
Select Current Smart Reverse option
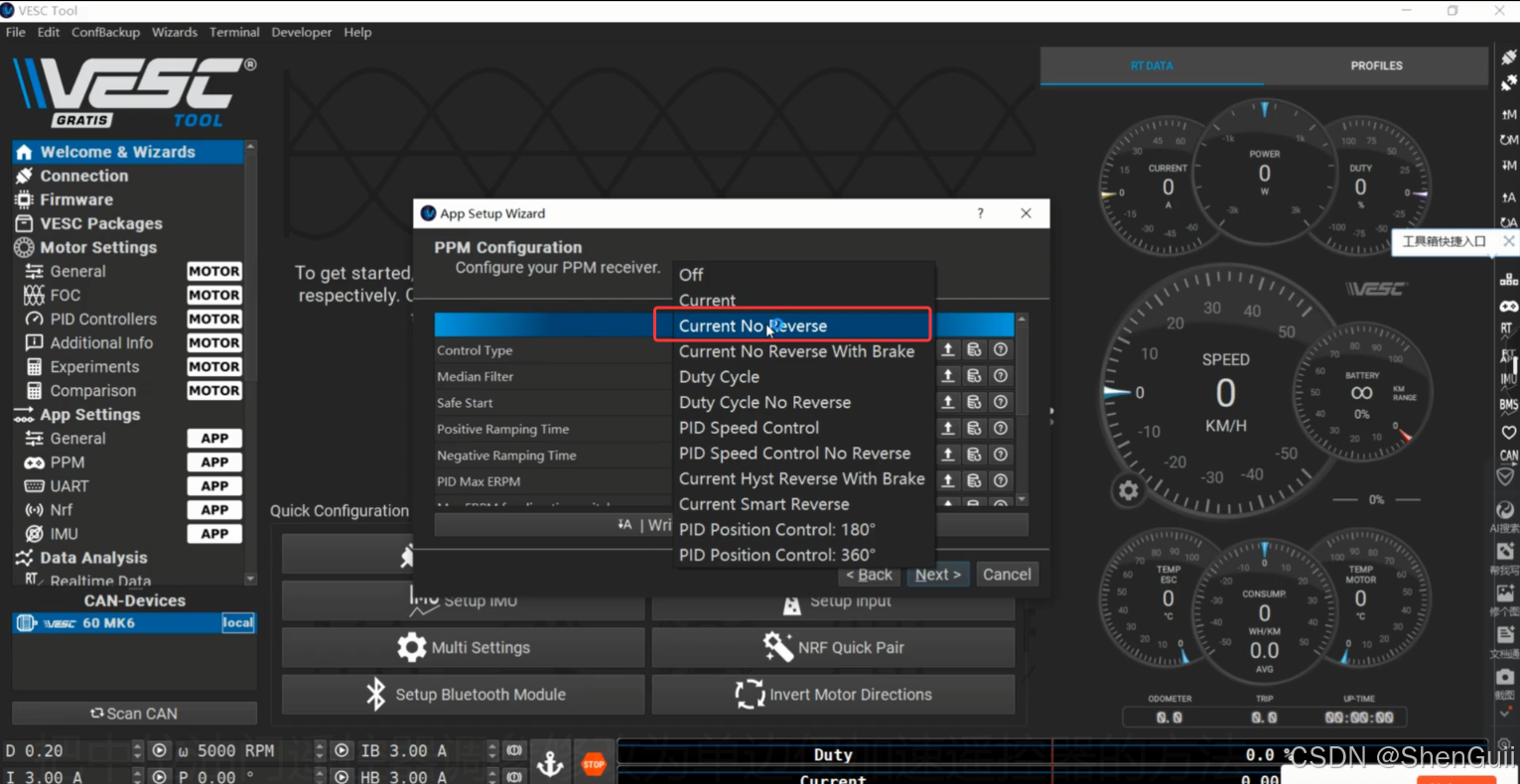point(763,504)
